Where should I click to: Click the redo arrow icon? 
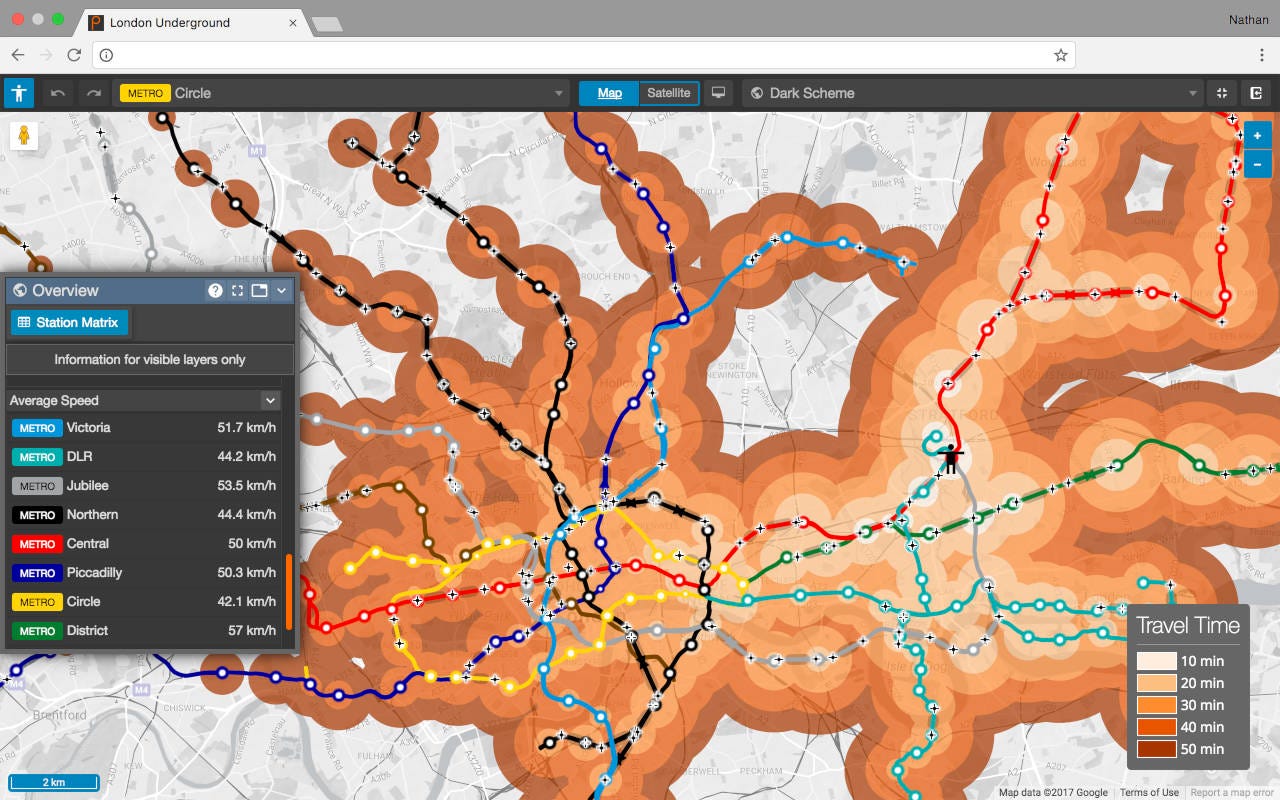click(92, 92)
